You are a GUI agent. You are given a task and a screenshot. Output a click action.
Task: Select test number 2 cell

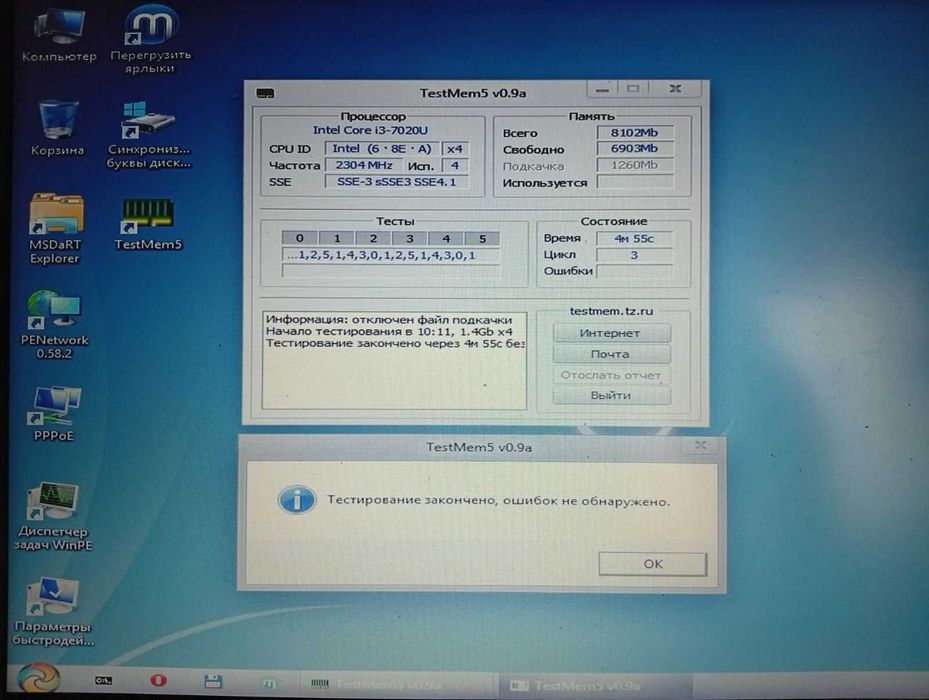pyautogui.click(x=373, y=238)
